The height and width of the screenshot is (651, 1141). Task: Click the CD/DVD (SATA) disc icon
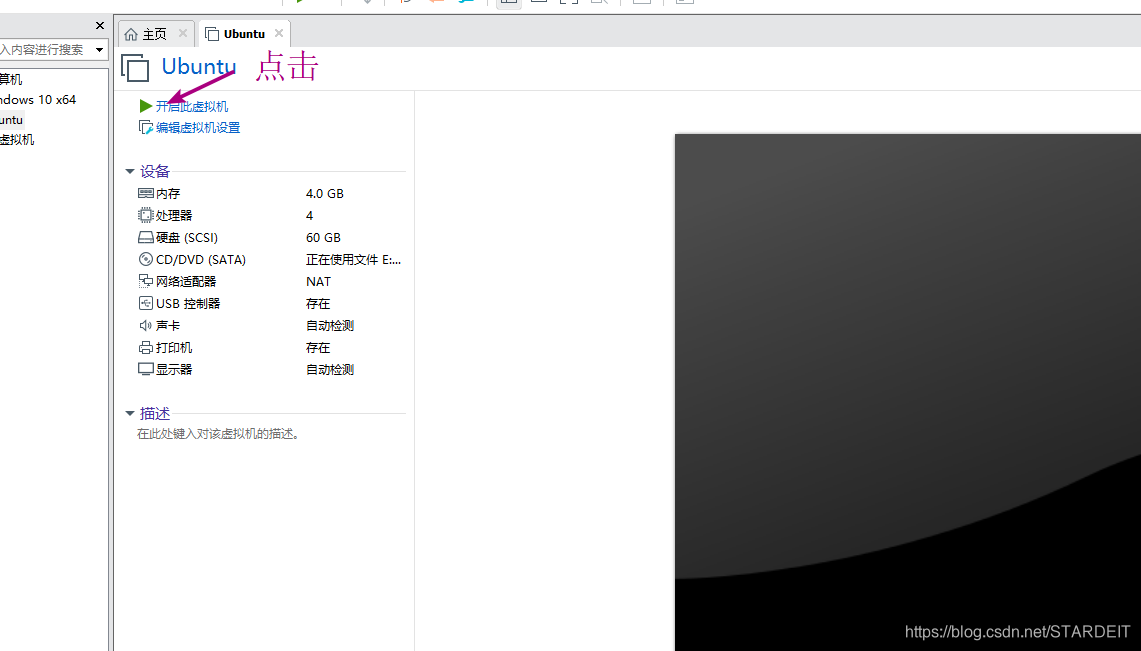tap(146, 259)
